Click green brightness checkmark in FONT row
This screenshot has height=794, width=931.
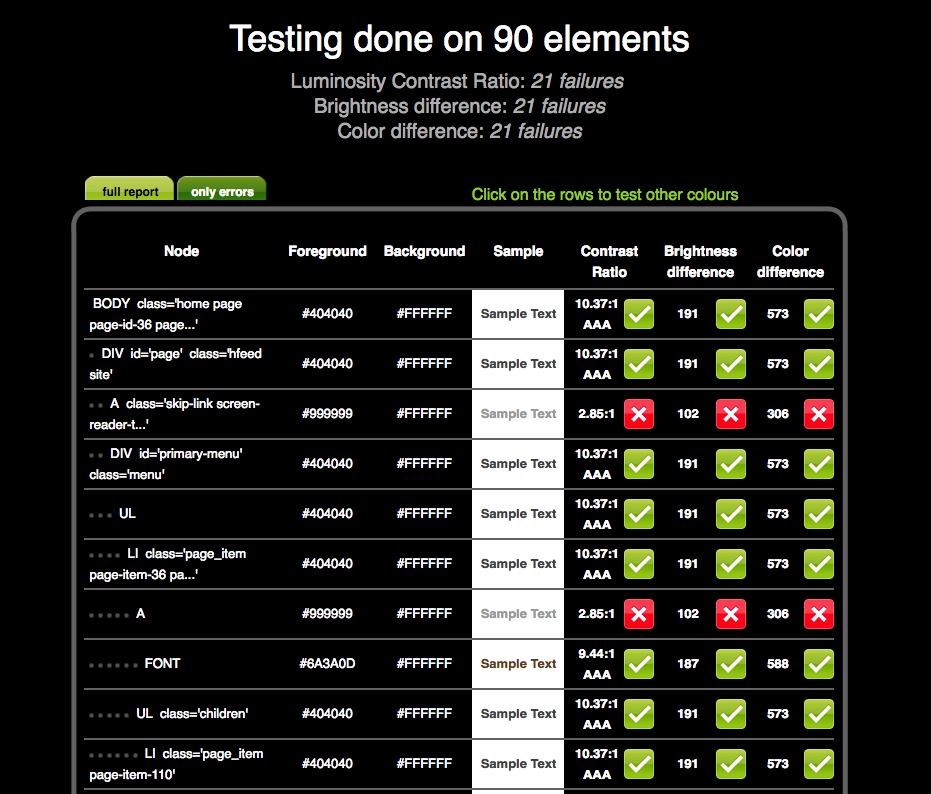[x=731, y=664]
